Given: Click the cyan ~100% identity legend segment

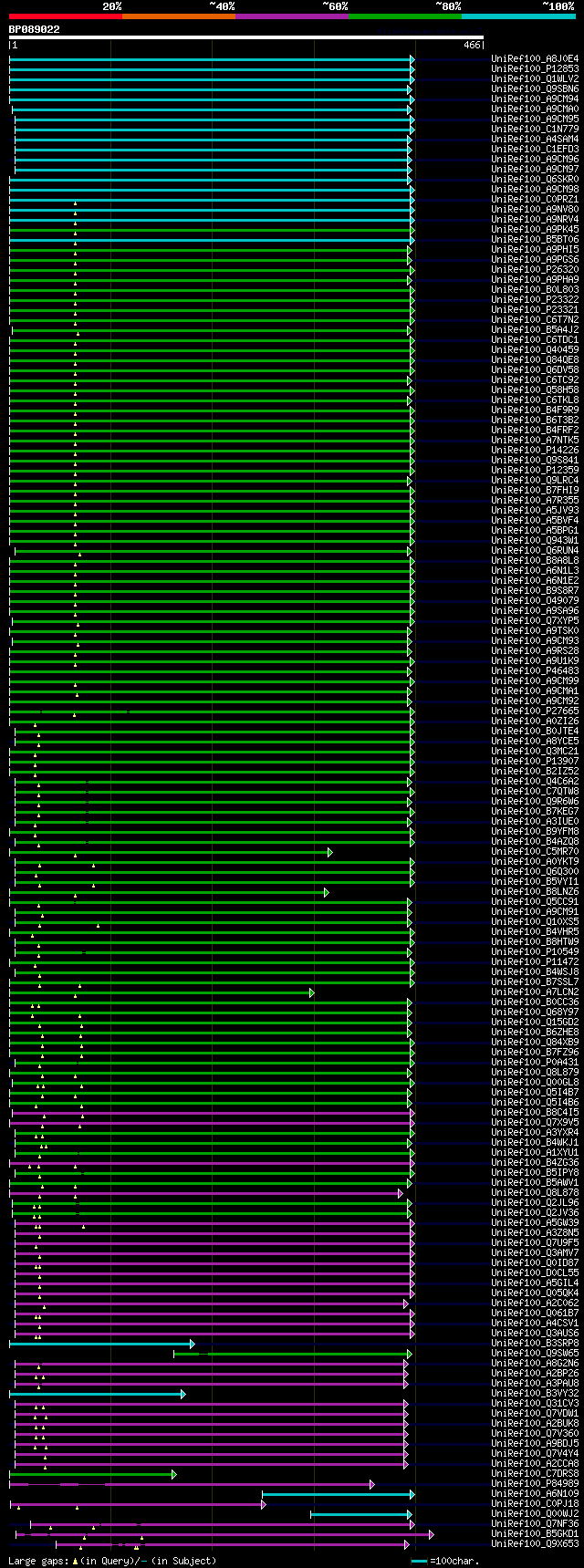Looking at the screenshot, I should point(518,16).
